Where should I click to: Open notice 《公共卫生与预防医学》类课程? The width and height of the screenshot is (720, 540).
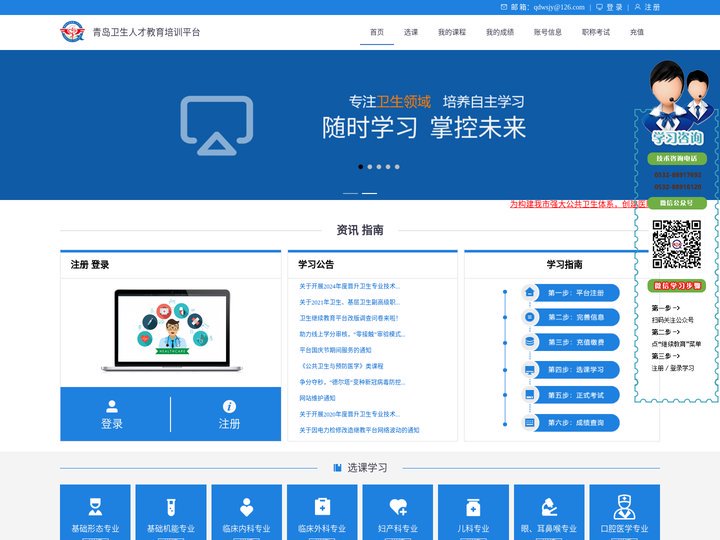pos(341,366)
